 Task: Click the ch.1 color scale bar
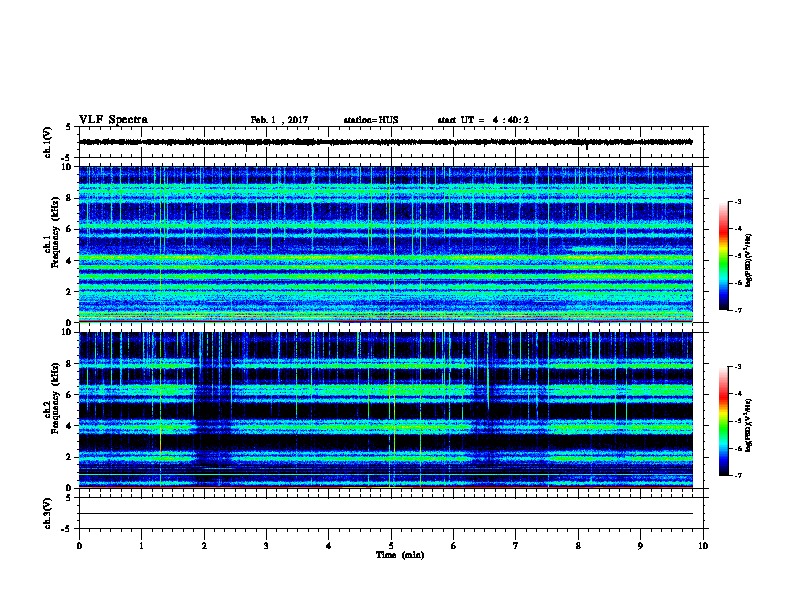[723, 256]
